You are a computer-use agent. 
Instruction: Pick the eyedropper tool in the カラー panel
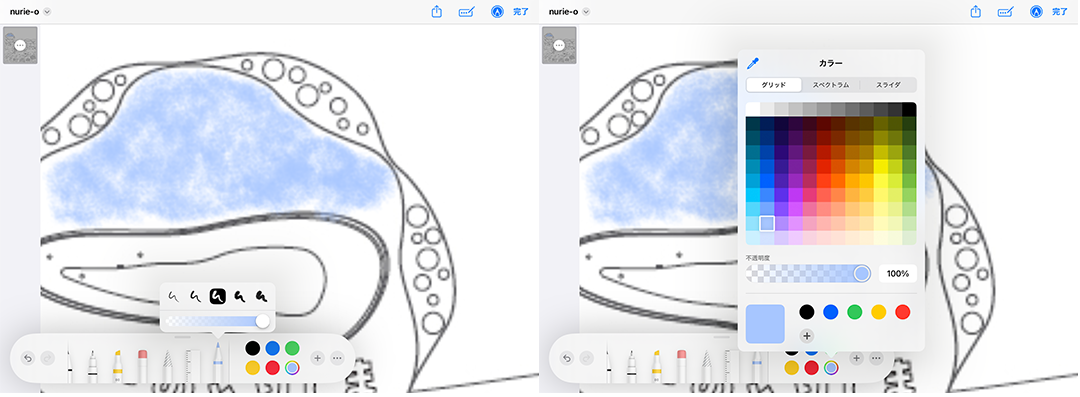[x=753, y=63]
